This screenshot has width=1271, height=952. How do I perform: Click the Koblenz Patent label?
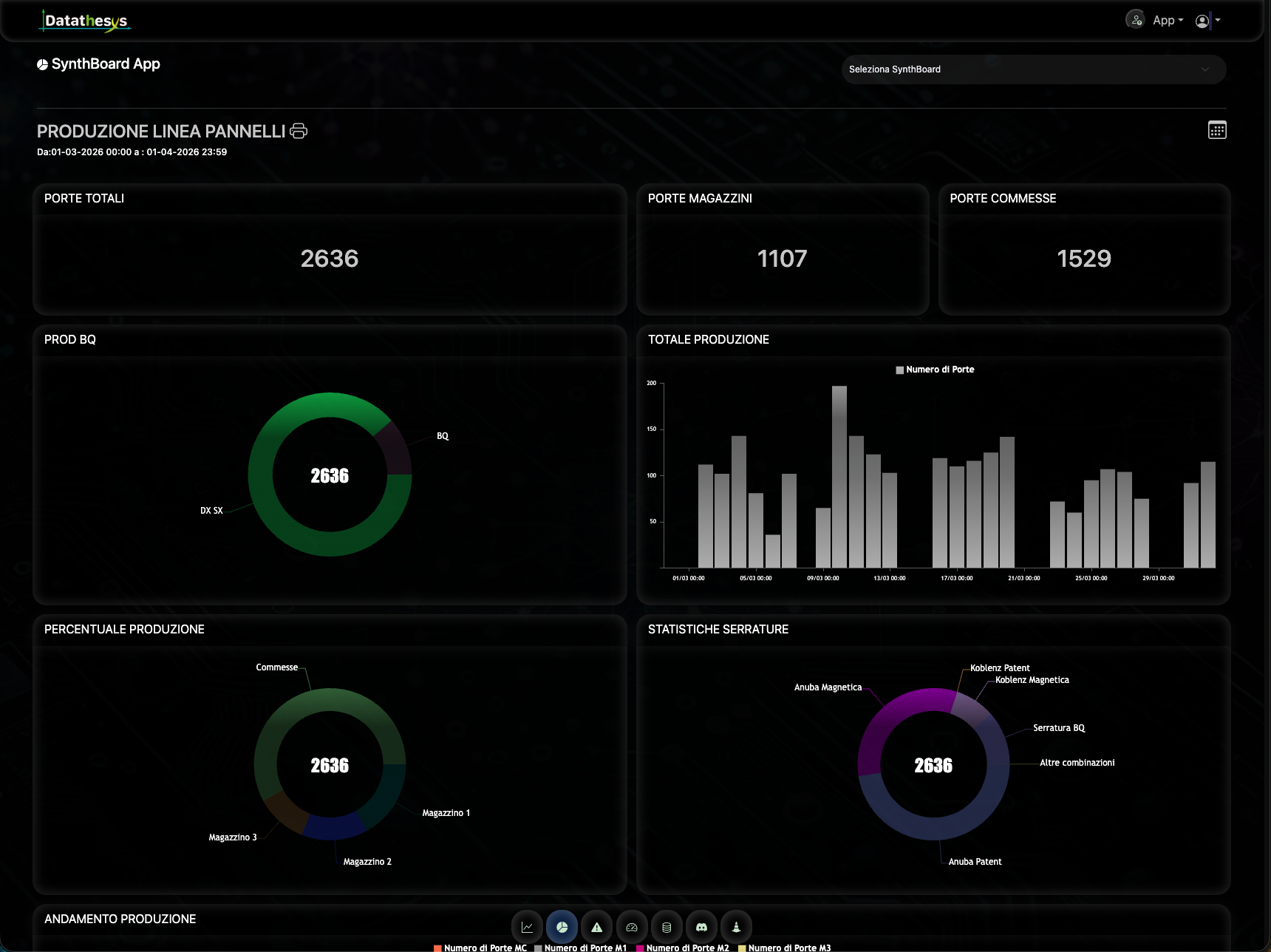[1000, 668]
